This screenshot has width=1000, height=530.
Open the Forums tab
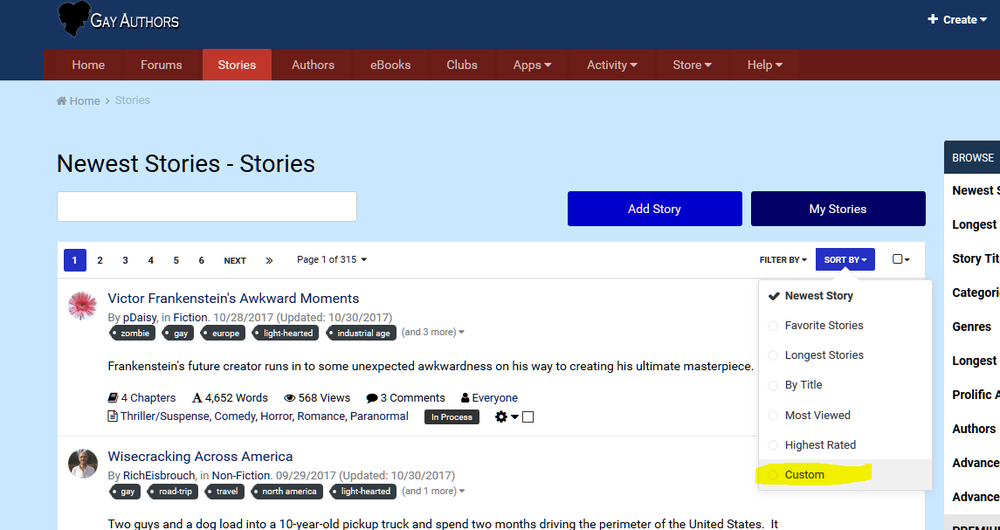(x=161, y=64)
